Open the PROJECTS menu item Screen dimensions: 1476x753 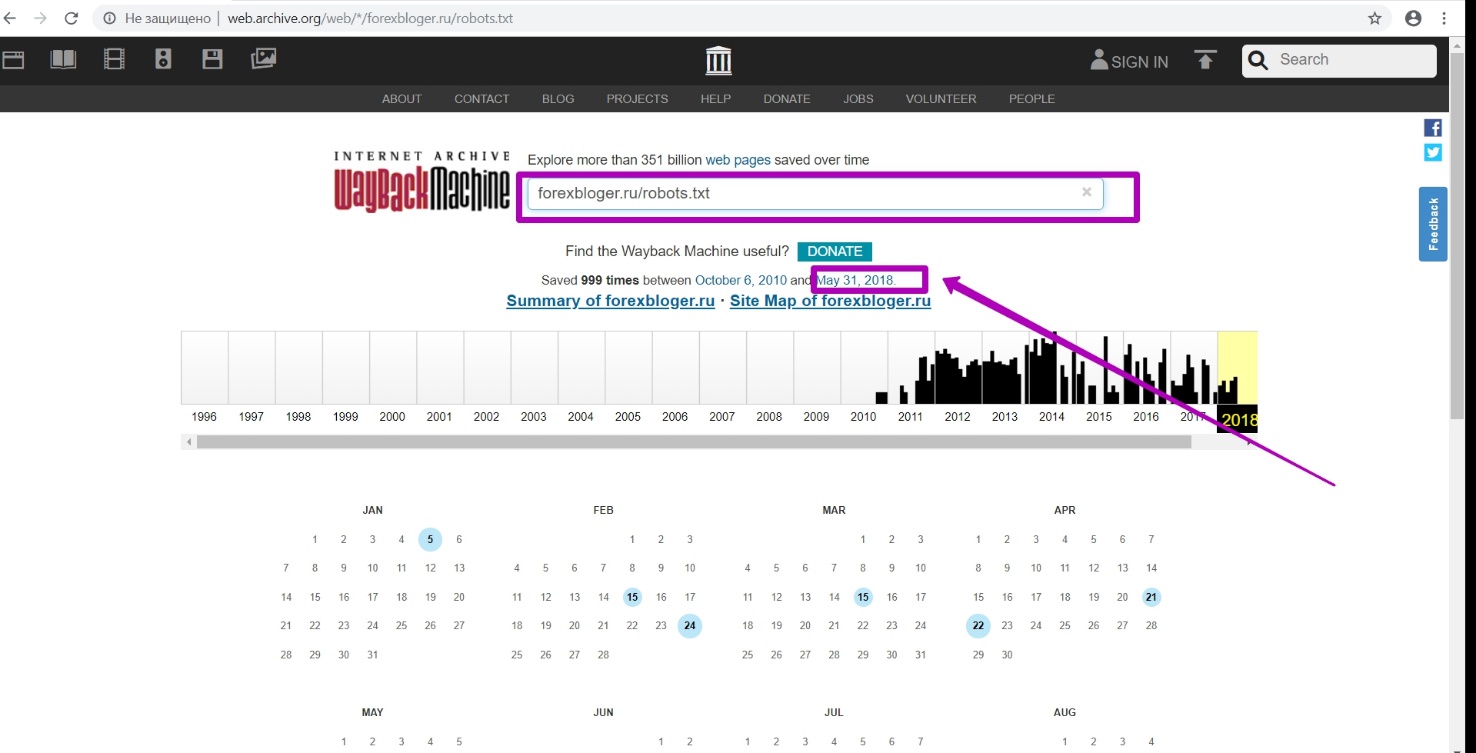pos(637,99)
